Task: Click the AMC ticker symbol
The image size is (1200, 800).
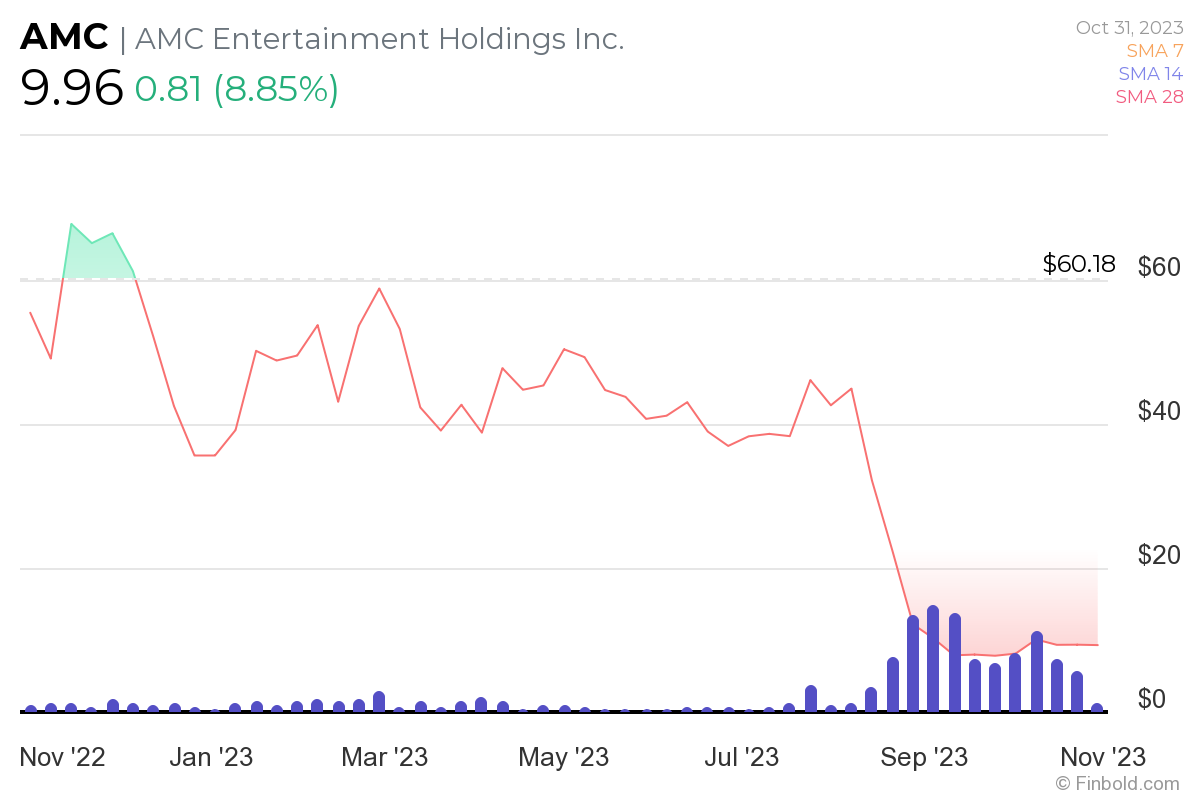Action: 64,38
